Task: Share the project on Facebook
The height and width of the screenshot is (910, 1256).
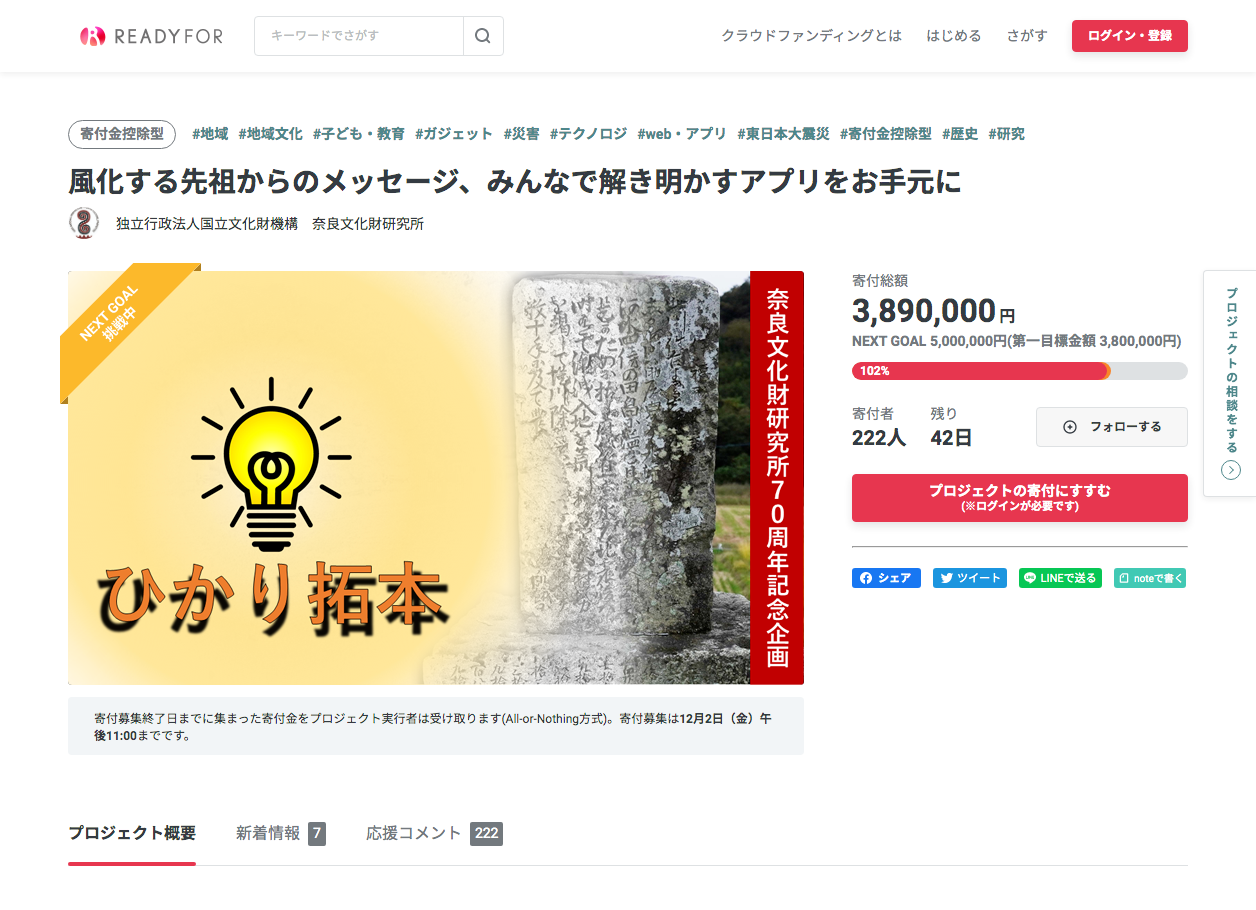Action: (886, 578)
